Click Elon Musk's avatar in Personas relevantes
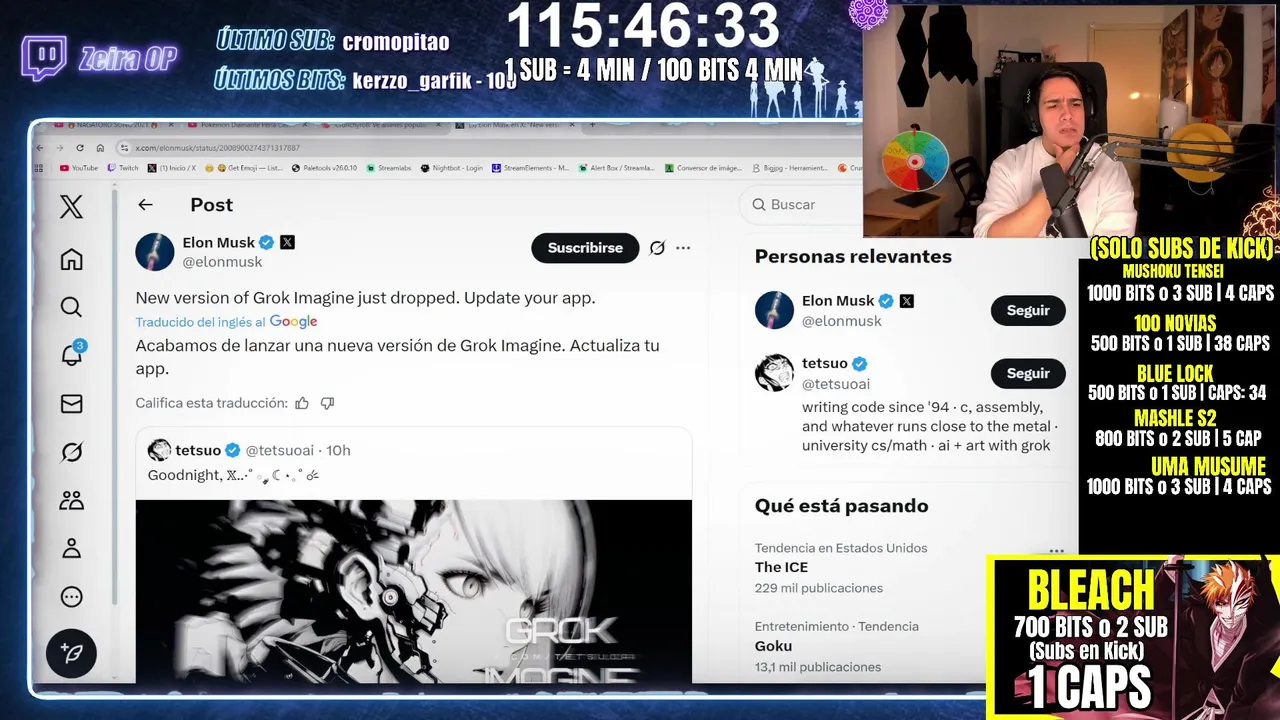Image resolution: width=1280 pixels, height=720 pixels. [774, 310]
